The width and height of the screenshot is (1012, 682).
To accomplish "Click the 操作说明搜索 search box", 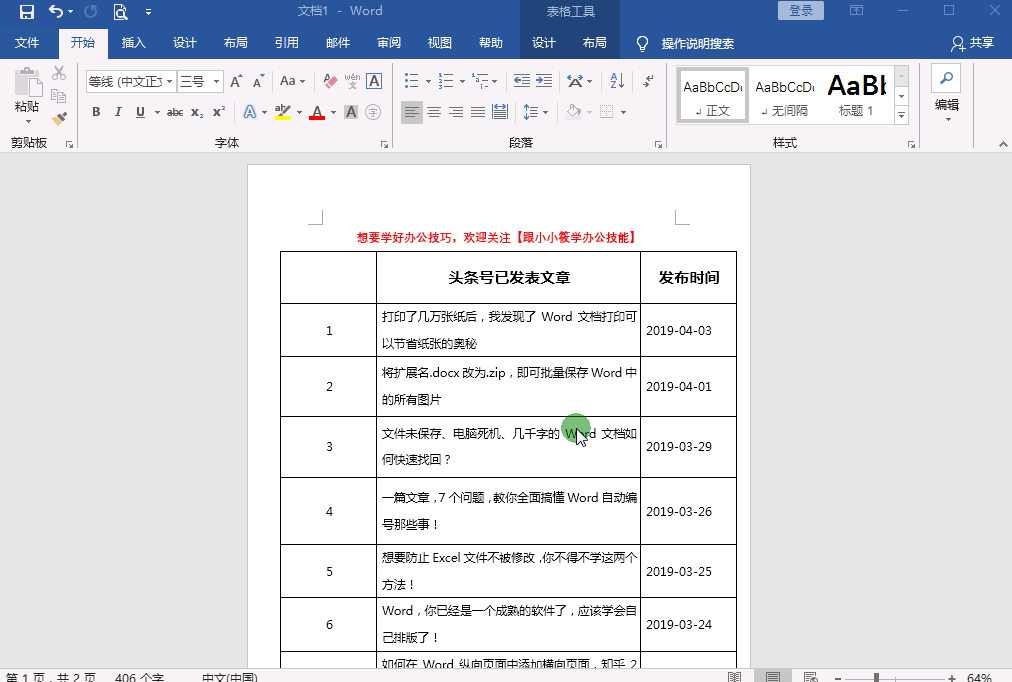I will (698, 43).
